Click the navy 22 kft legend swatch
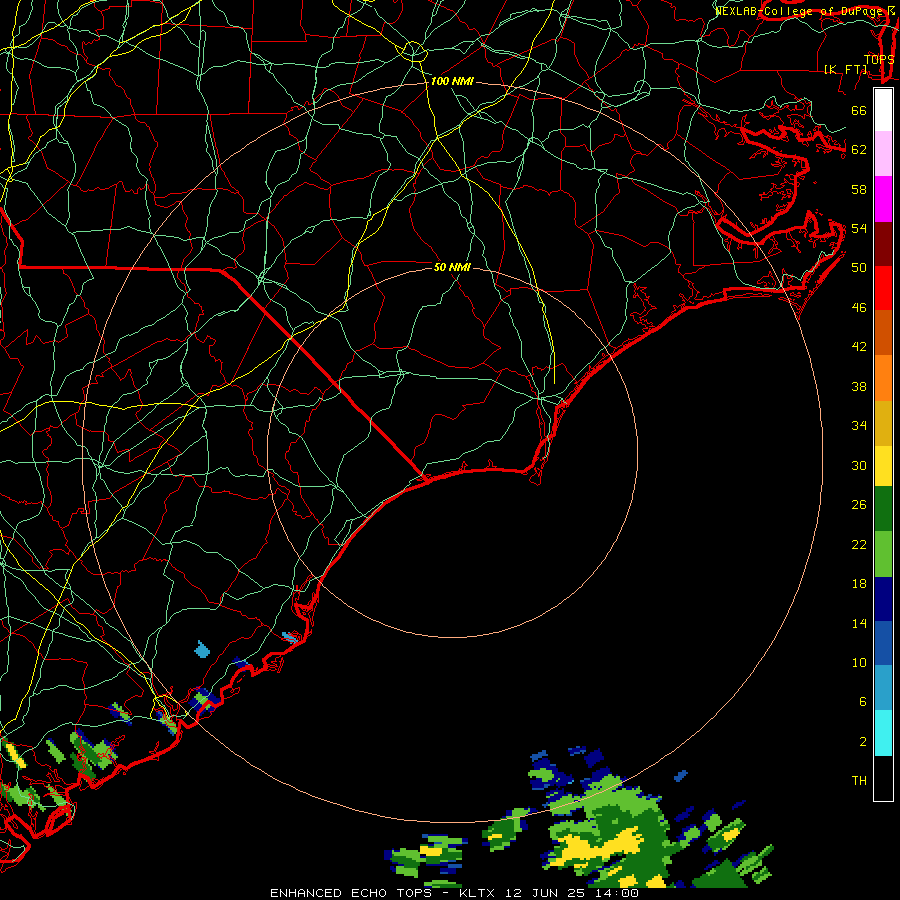 coord(883,599)
